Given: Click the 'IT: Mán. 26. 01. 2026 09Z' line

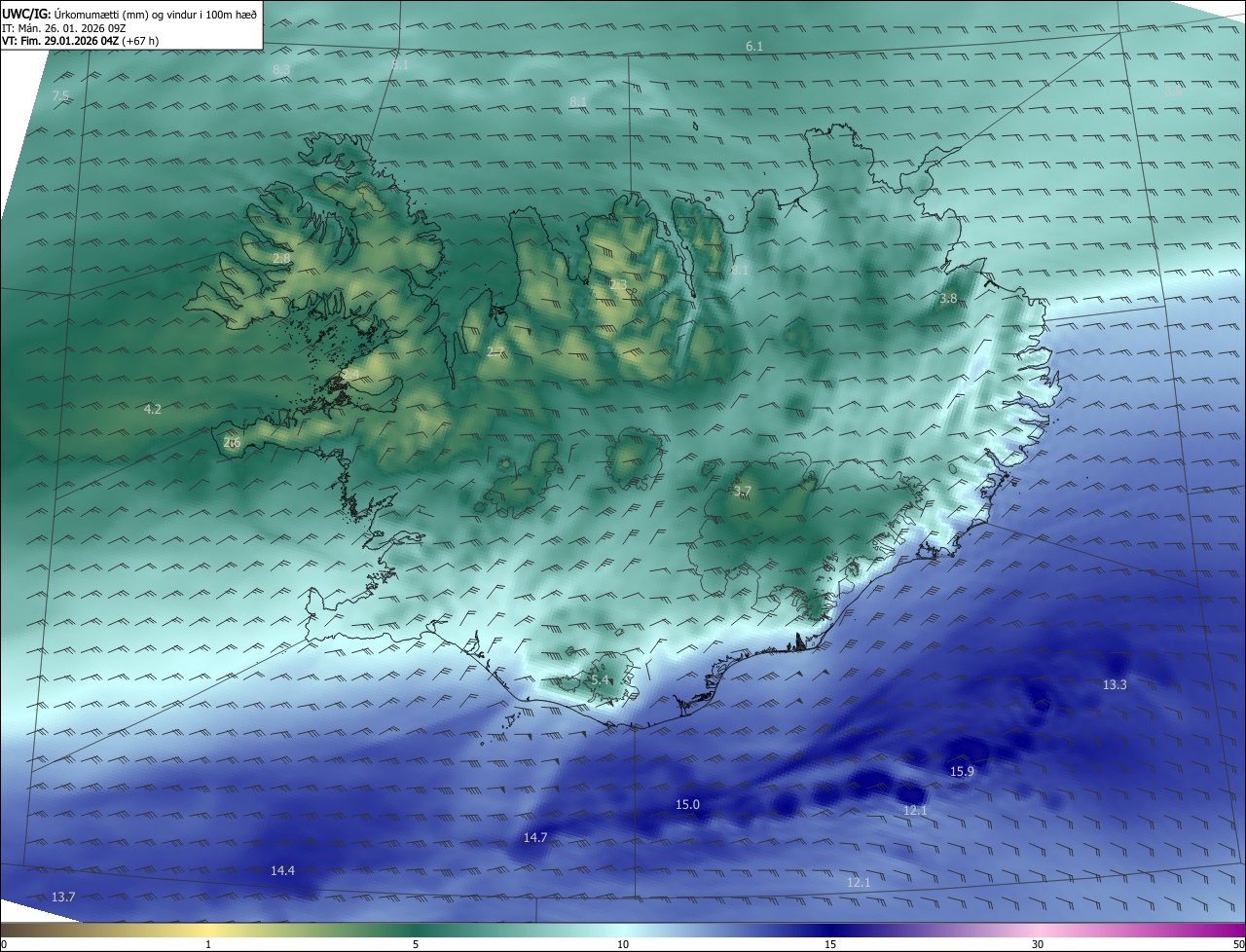Looking at the screenshot, I should pyautogui.click(x=65, y=27).
